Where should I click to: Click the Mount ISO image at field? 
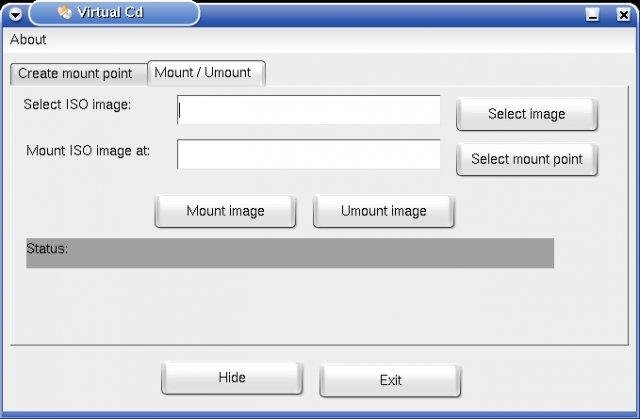point(308,155)
